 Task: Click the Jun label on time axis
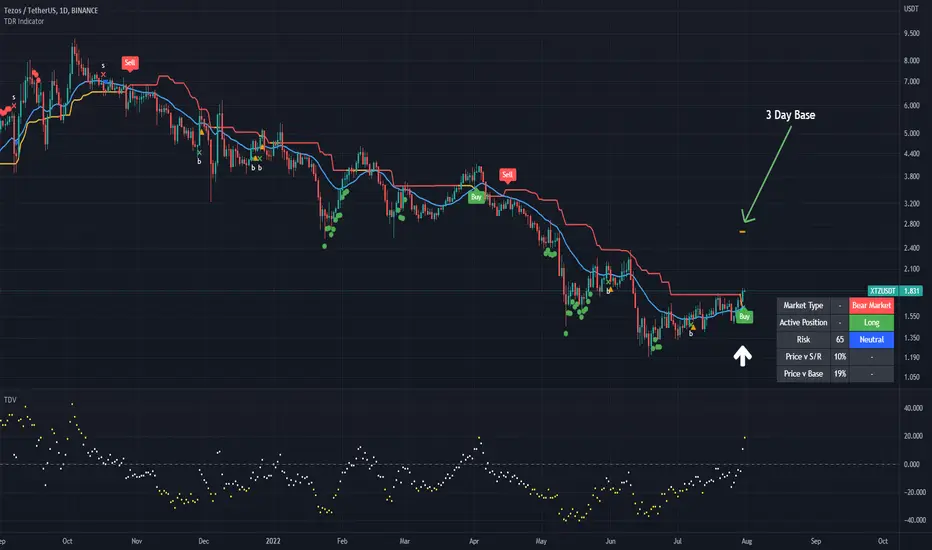click(610, 541)
